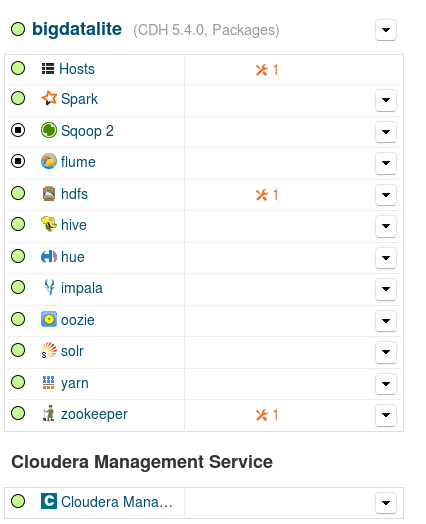The image size is (426, 524).
Task: Click the oozie service icon
Action: pos(49,319)
